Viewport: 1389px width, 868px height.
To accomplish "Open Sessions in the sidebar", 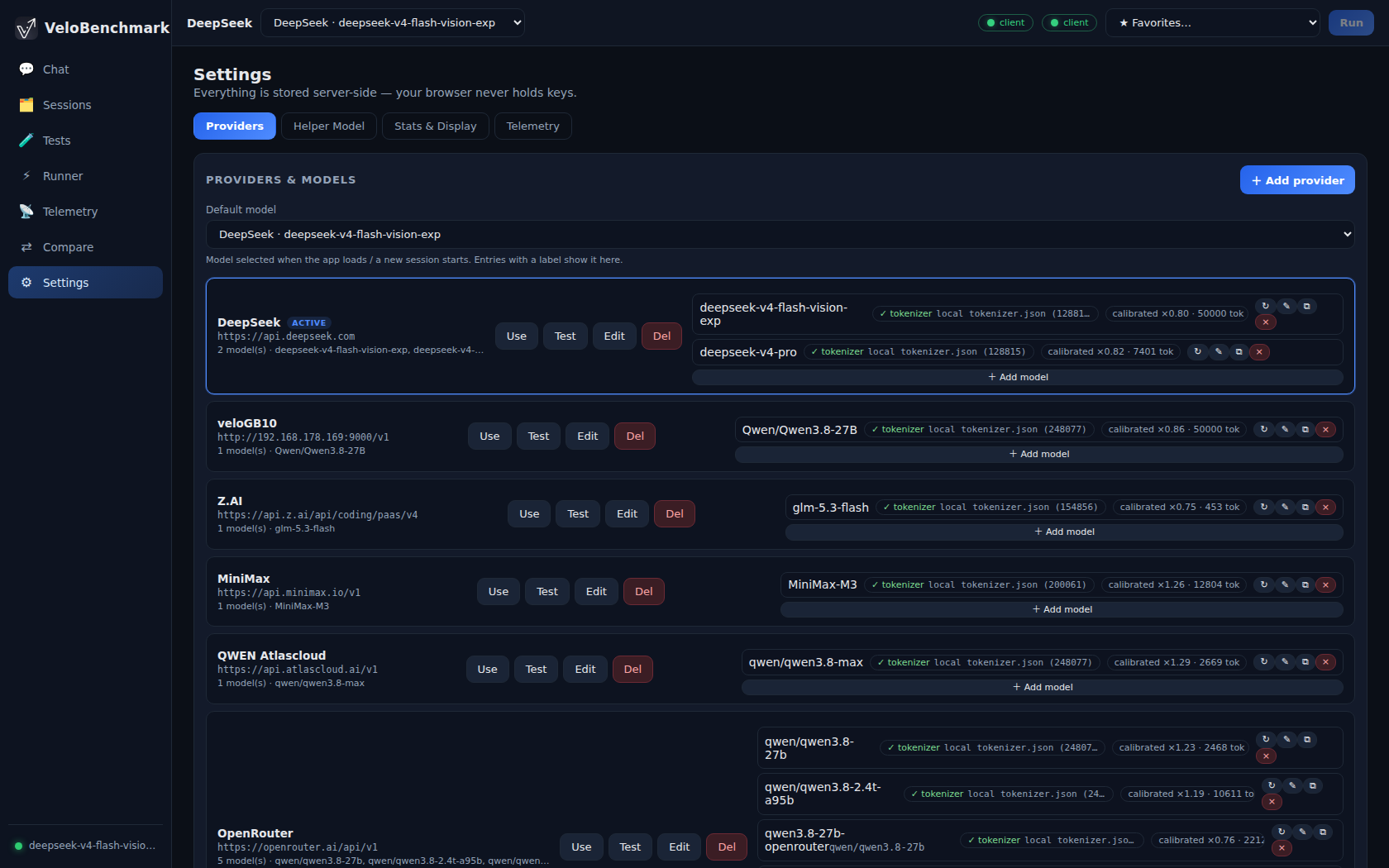I will click(x=85, y=105).
